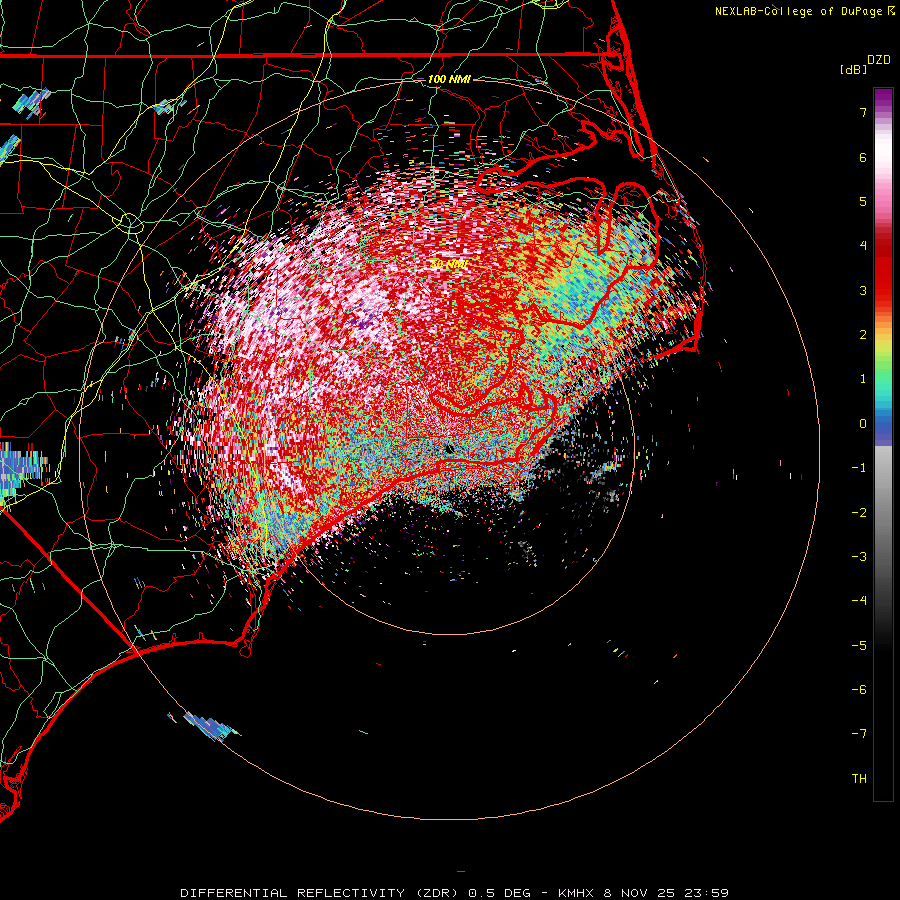Click the KMHX station identifier in caption
The width and height of the screenshot is (900, 900).
[579, 893]
